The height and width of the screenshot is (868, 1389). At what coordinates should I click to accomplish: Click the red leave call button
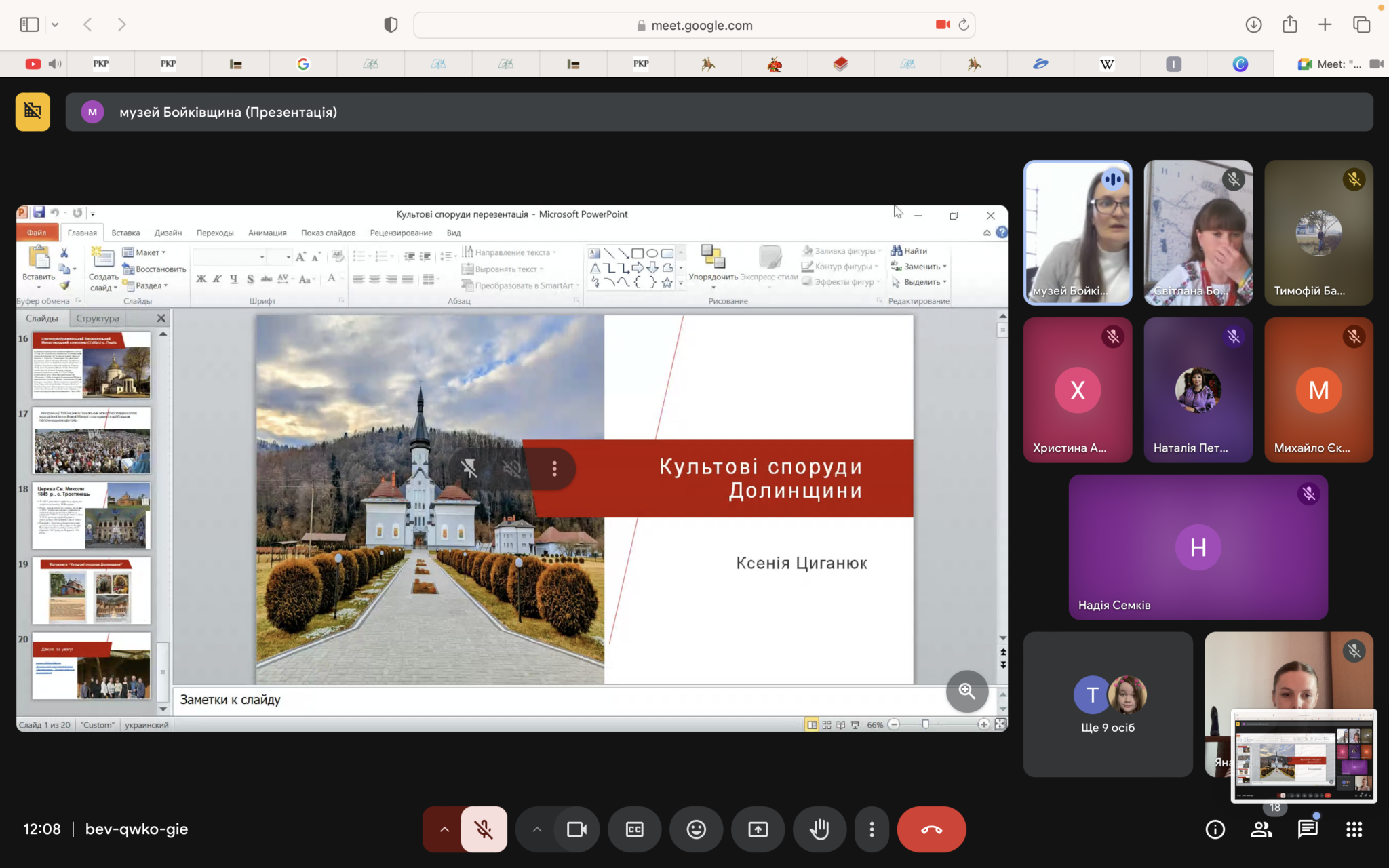click(x=931, y=829)
